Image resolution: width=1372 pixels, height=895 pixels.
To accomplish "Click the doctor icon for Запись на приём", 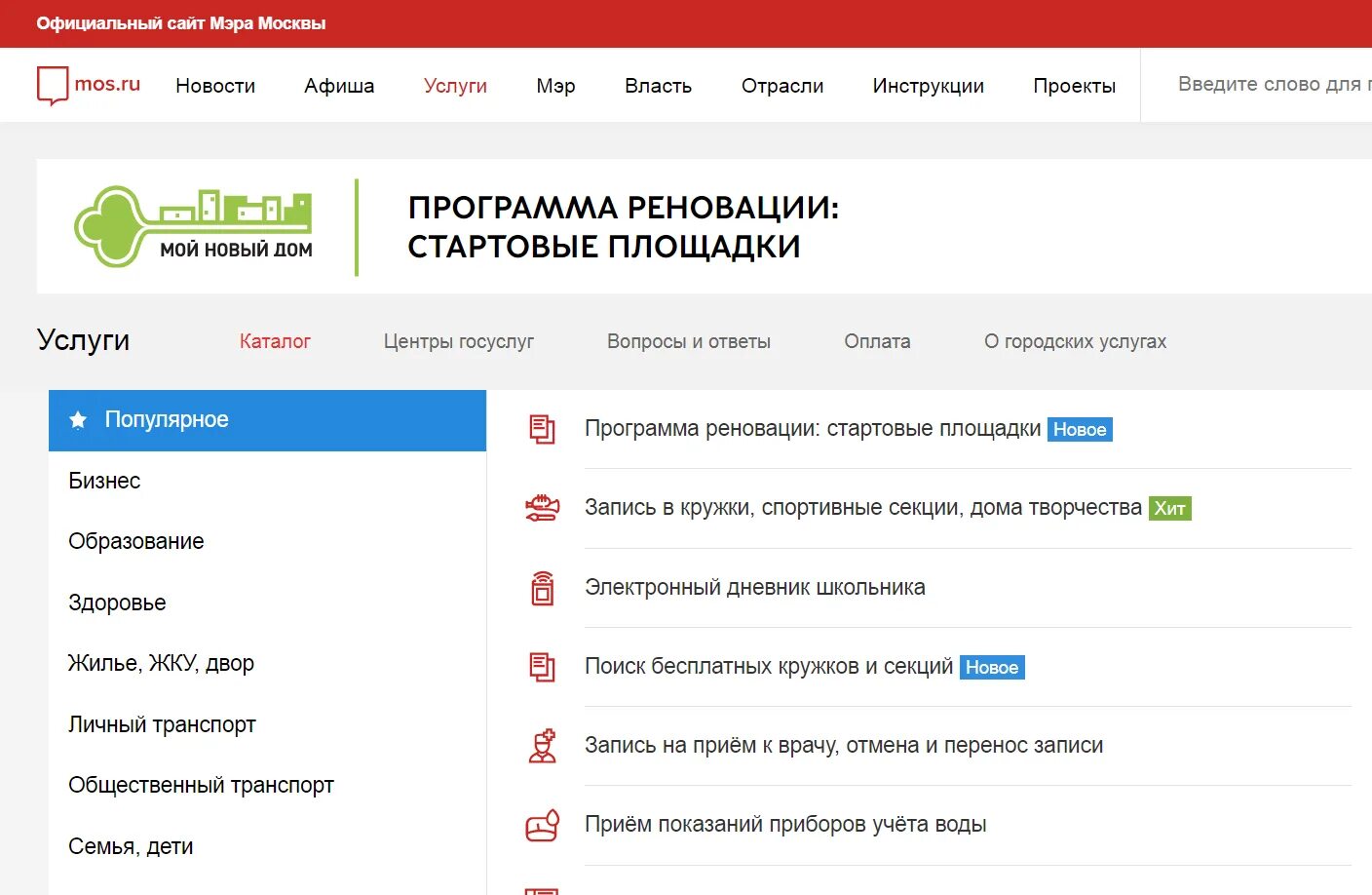I will pyautogui.click(x=542, y=746).
